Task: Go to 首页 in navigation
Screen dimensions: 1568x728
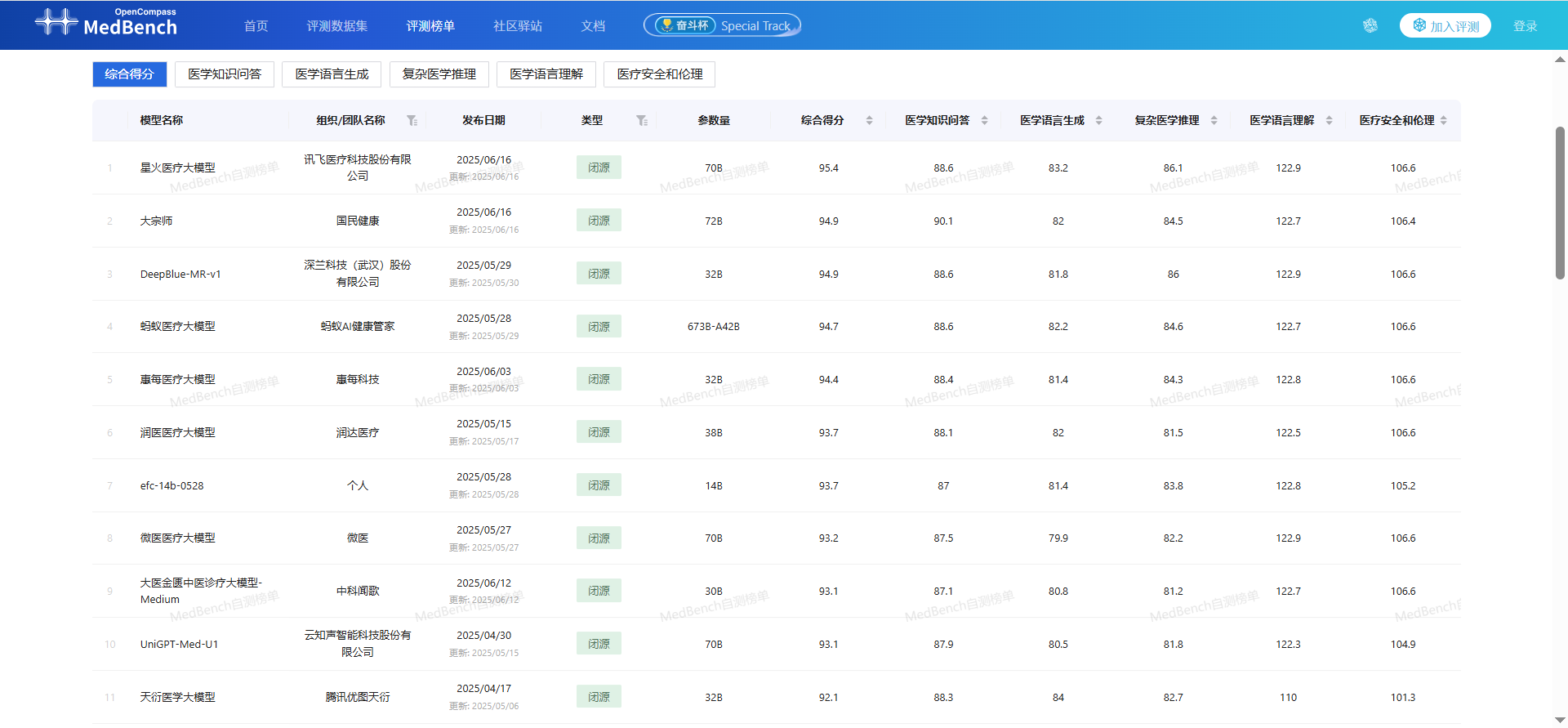Action: (x=256, y=26)
